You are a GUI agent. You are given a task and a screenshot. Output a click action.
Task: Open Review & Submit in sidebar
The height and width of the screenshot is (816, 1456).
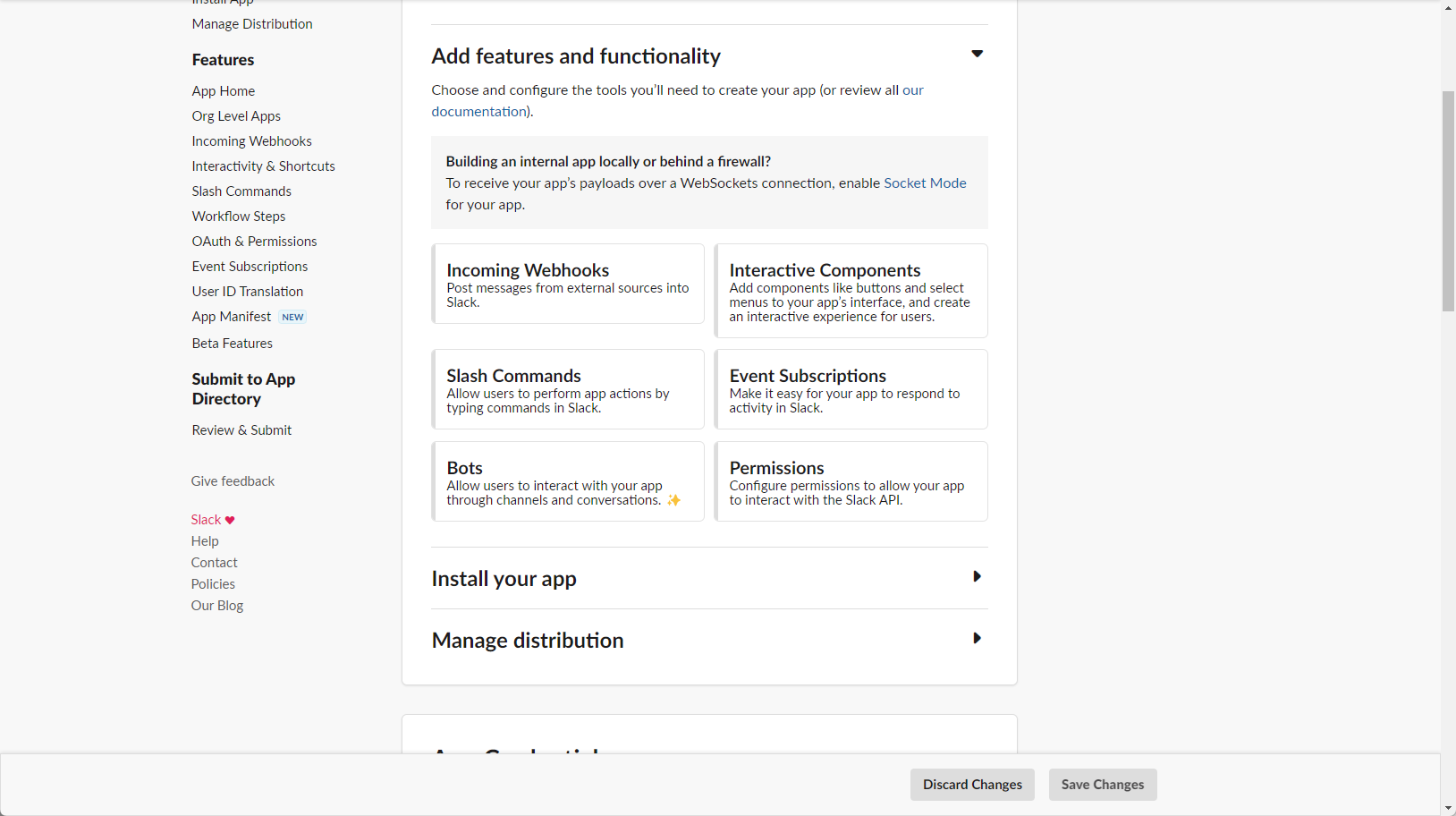click(x=241, y=430)
